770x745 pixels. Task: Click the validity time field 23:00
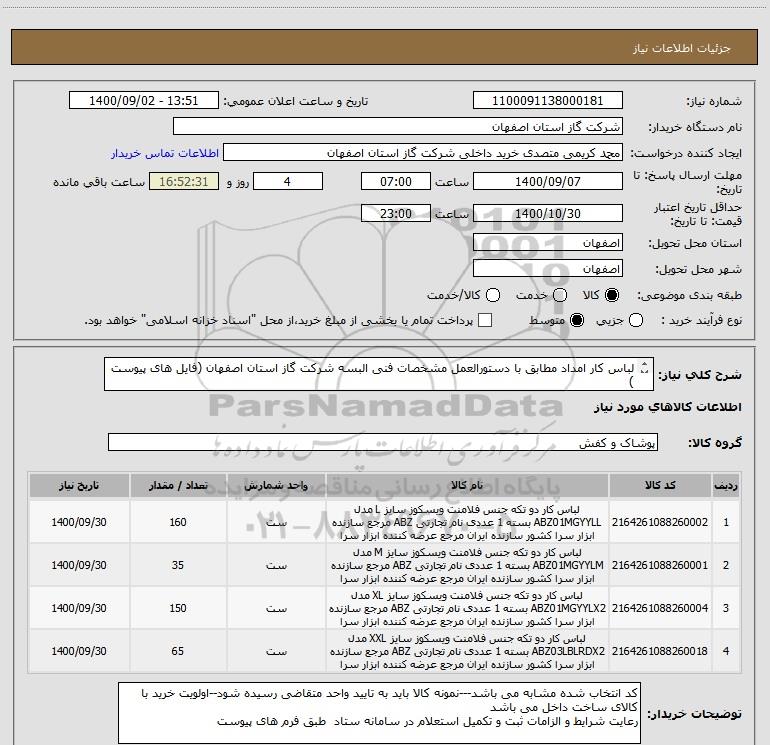pos(396,214)
